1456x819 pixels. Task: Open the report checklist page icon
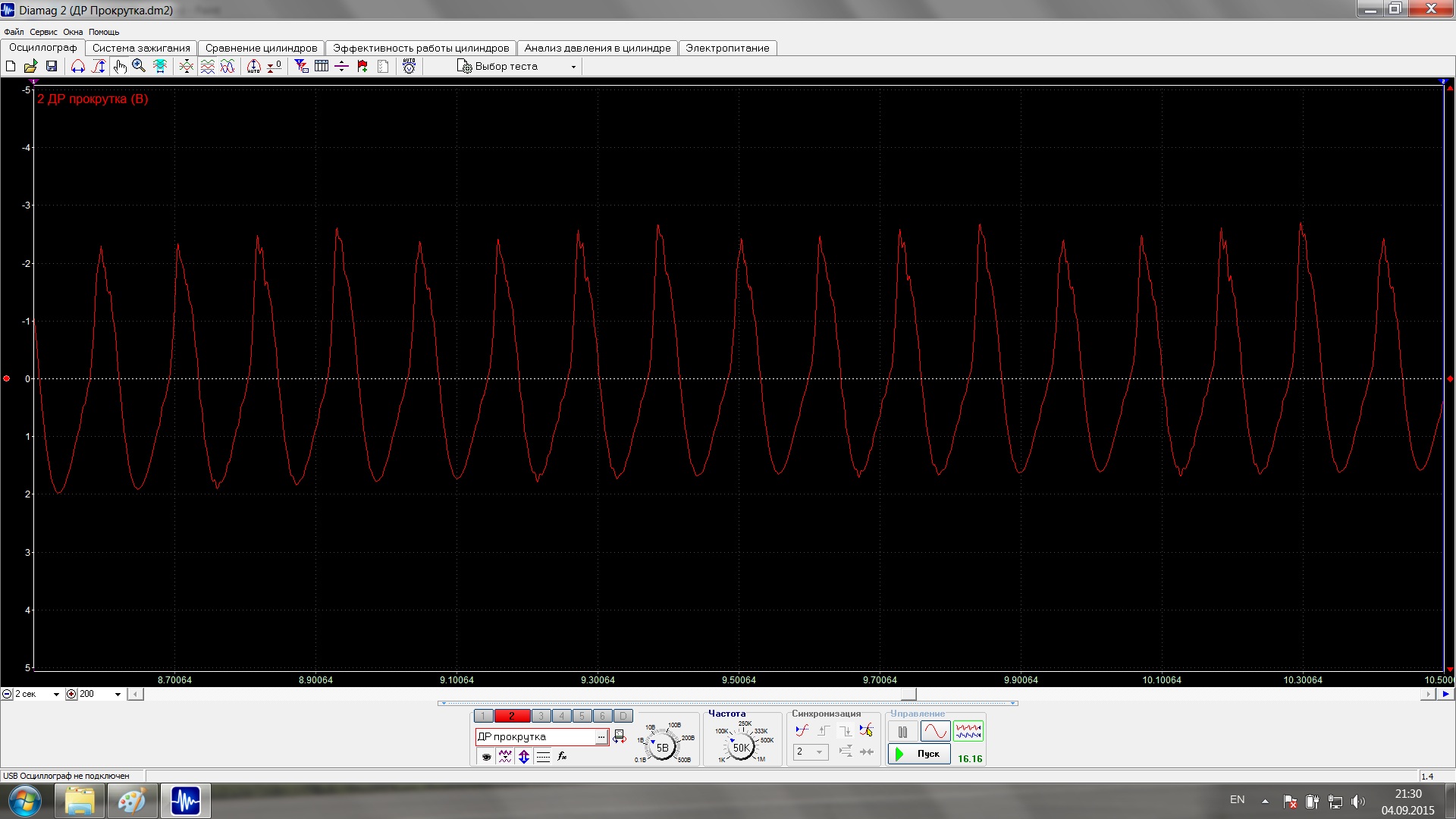coord(383,67)
